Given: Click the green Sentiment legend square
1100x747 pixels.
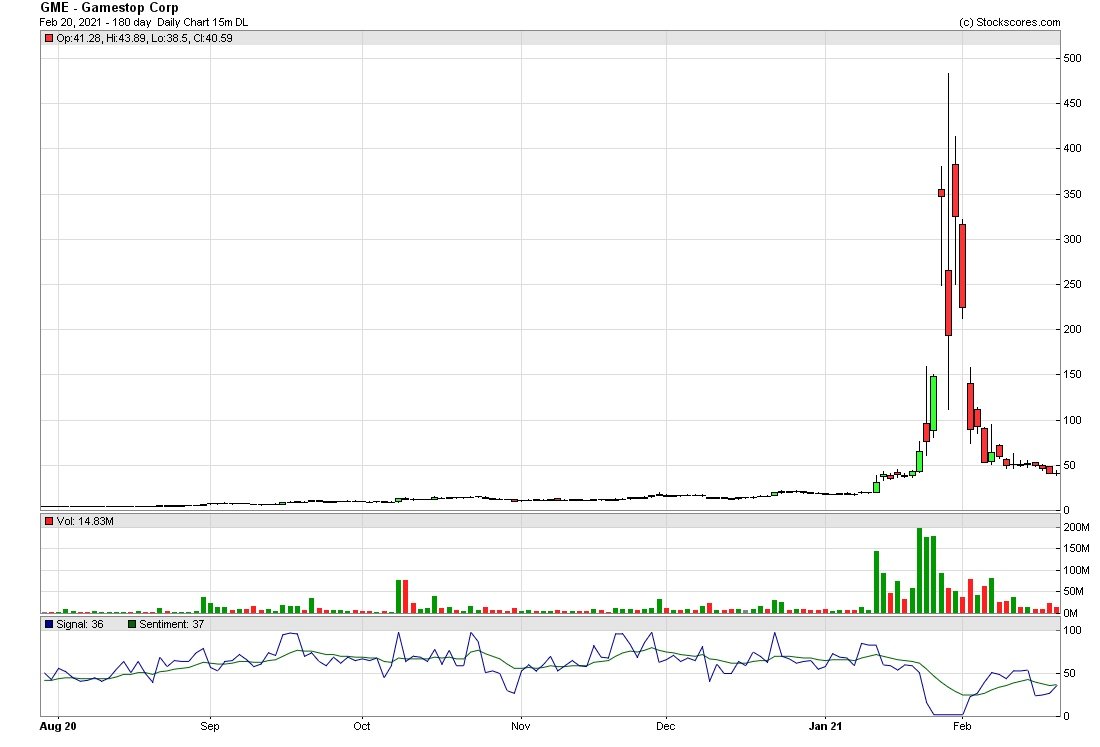Looking at the screenshot, I should [132, 624].
